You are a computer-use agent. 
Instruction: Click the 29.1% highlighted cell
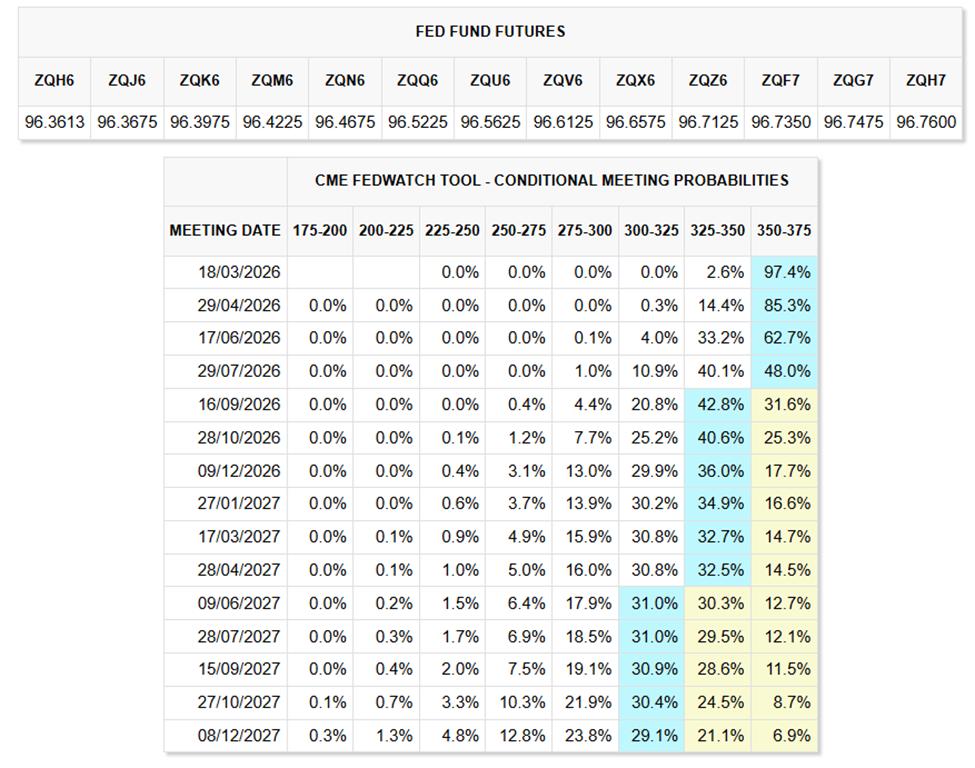[652, 735]
